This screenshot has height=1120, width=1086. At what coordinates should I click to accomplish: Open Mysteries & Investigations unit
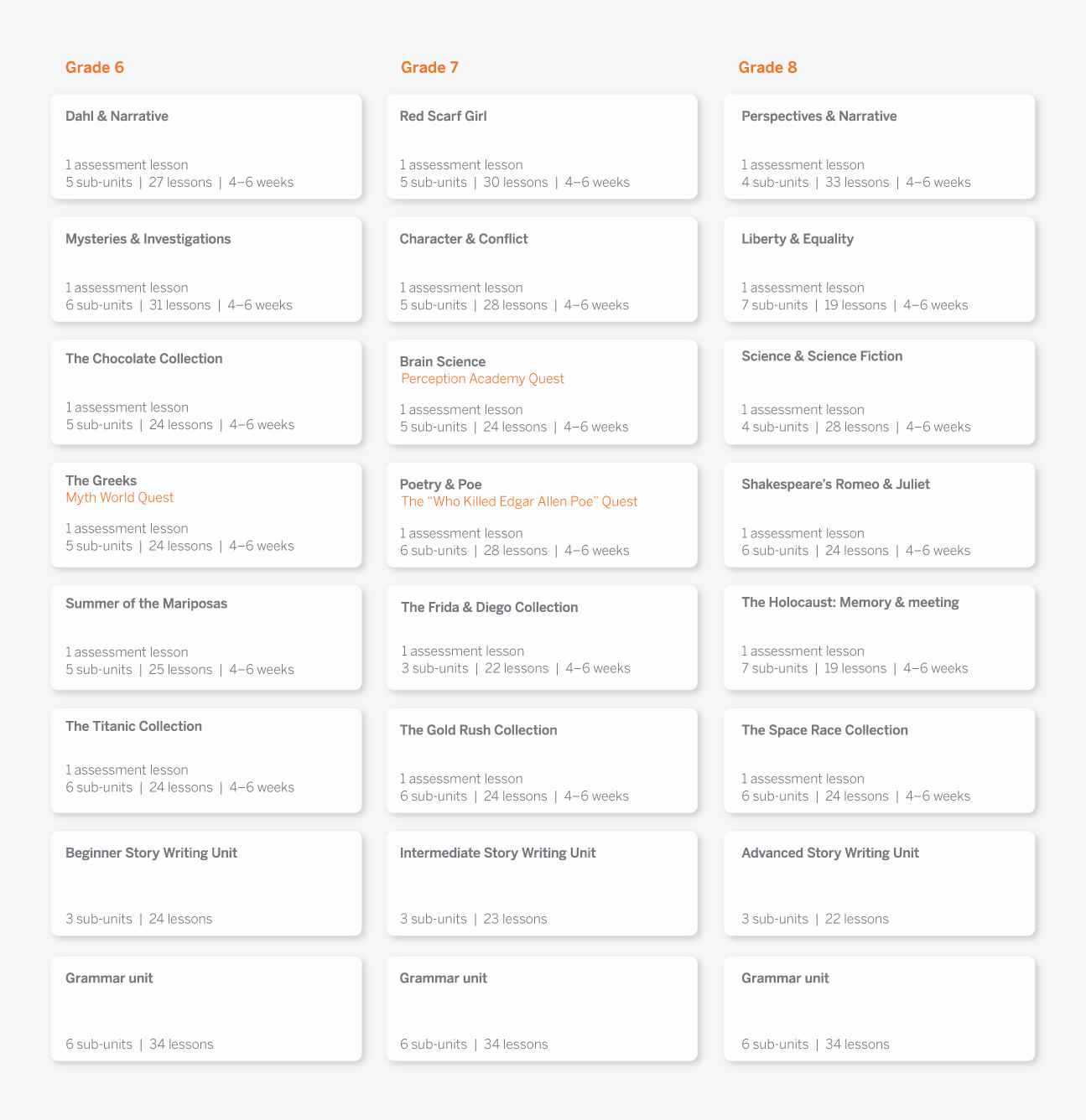pos(206,269)
